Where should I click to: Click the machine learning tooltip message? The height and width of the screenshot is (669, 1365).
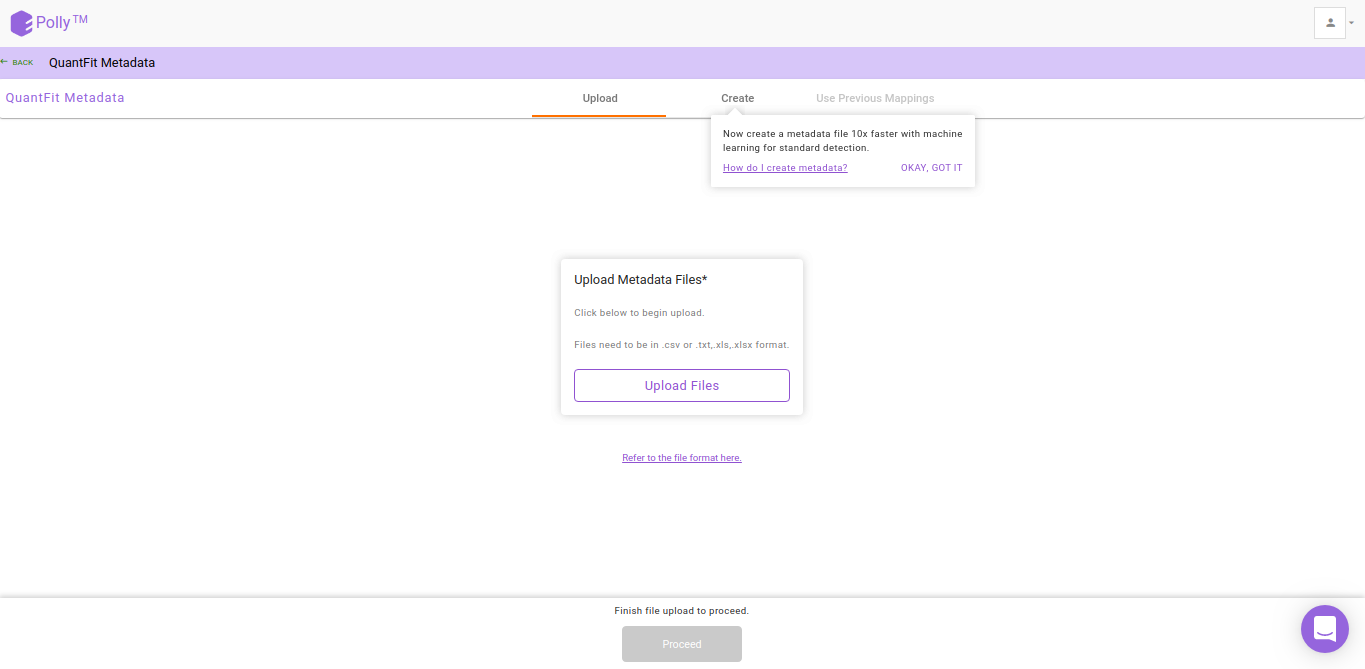point(843,141)
